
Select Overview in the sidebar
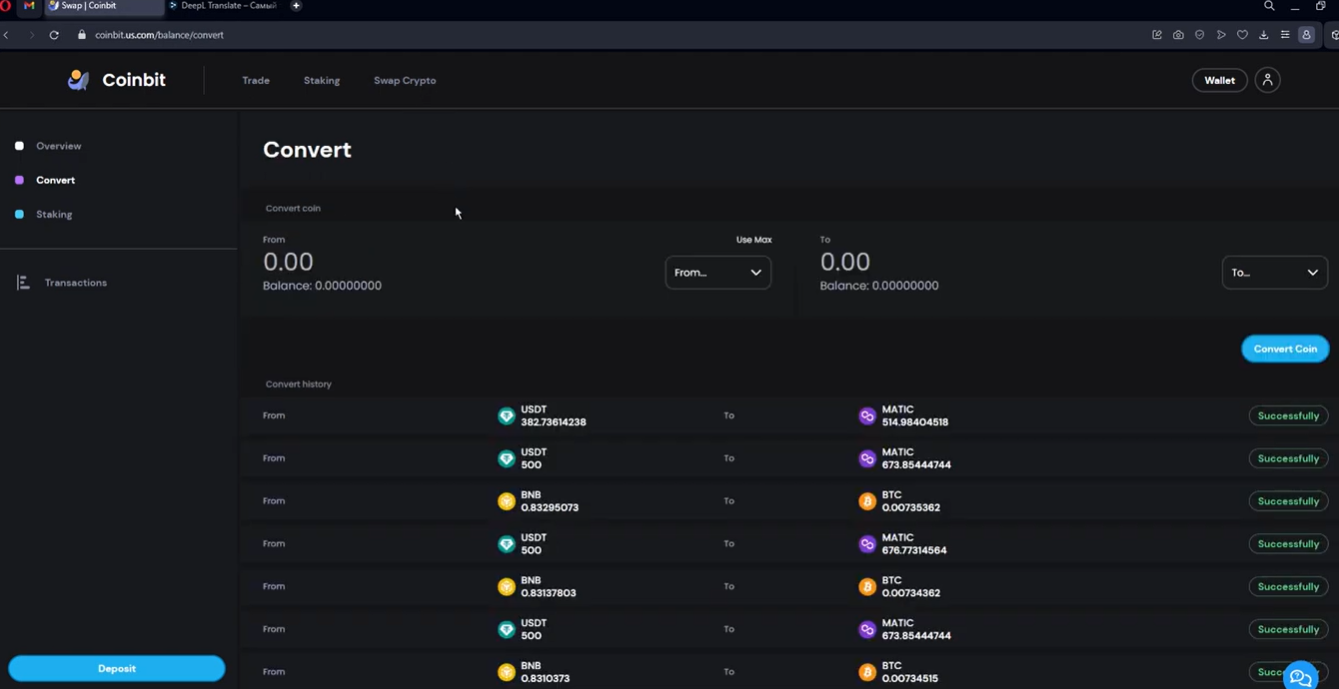pyautogui.click(x=59, y=146)
